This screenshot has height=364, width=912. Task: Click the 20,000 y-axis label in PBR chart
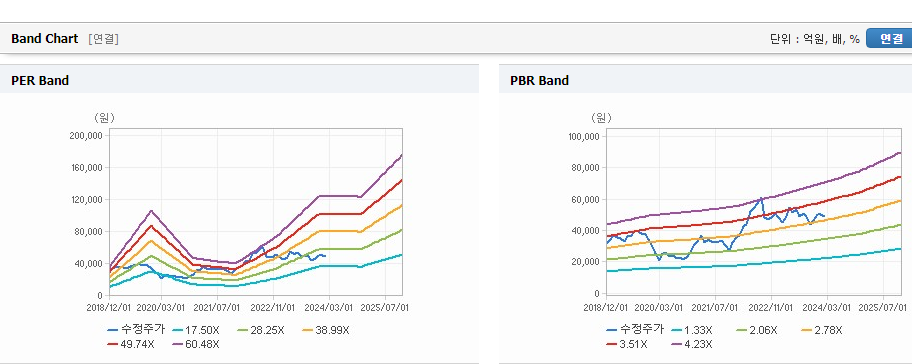point(586,262)
